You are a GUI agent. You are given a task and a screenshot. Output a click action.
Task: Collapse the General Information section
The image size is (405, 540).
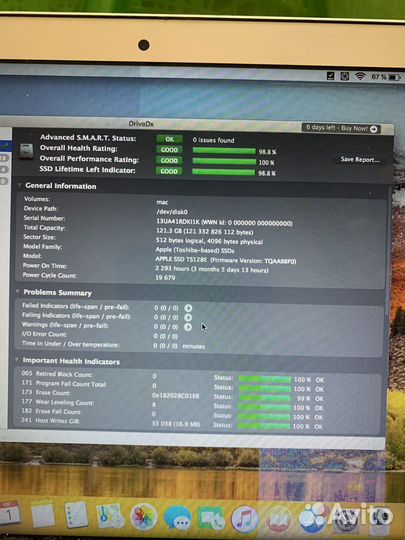pos(20,185)
